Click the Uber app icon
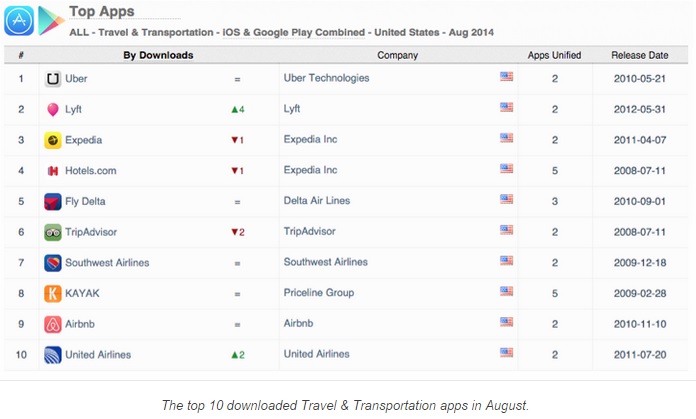The height and width of the screenshot is (419, 696). coord(53,78)
